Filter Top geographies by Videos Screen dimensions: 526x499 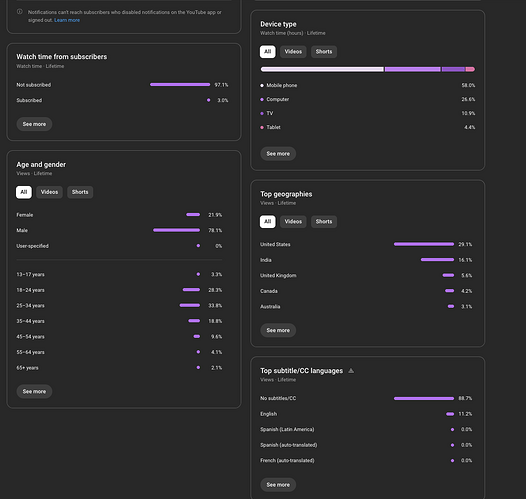[293, 222]
